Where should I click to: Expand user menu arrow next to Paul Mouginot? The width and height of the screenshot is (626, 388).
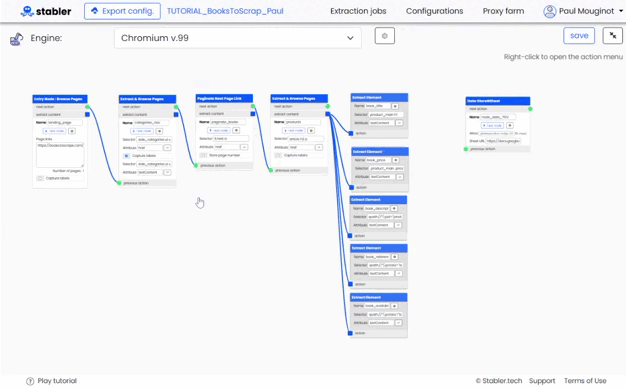coord(621,11)
